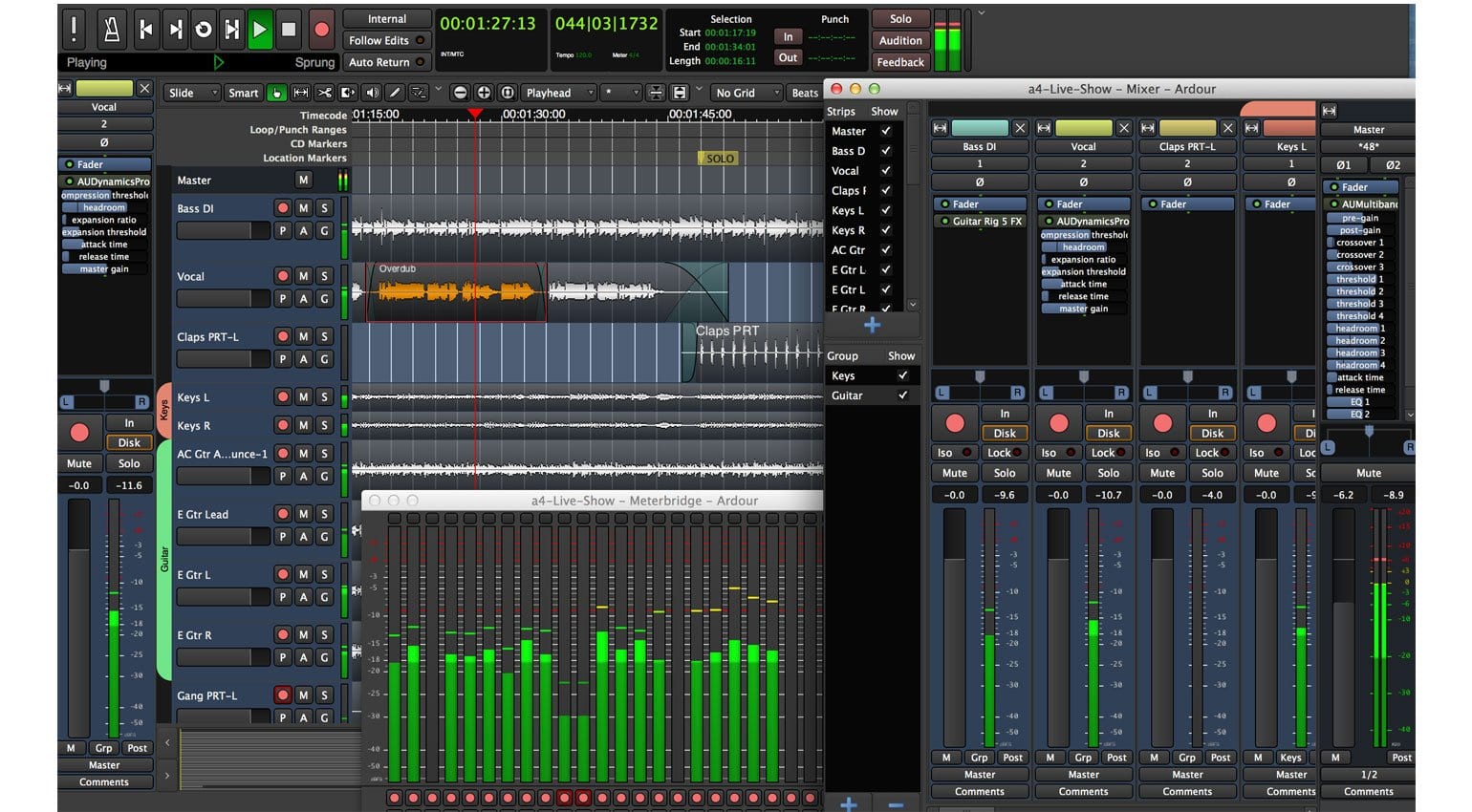
Task: Open the visible tracks '*' dropdown
Action: point(620,93)
